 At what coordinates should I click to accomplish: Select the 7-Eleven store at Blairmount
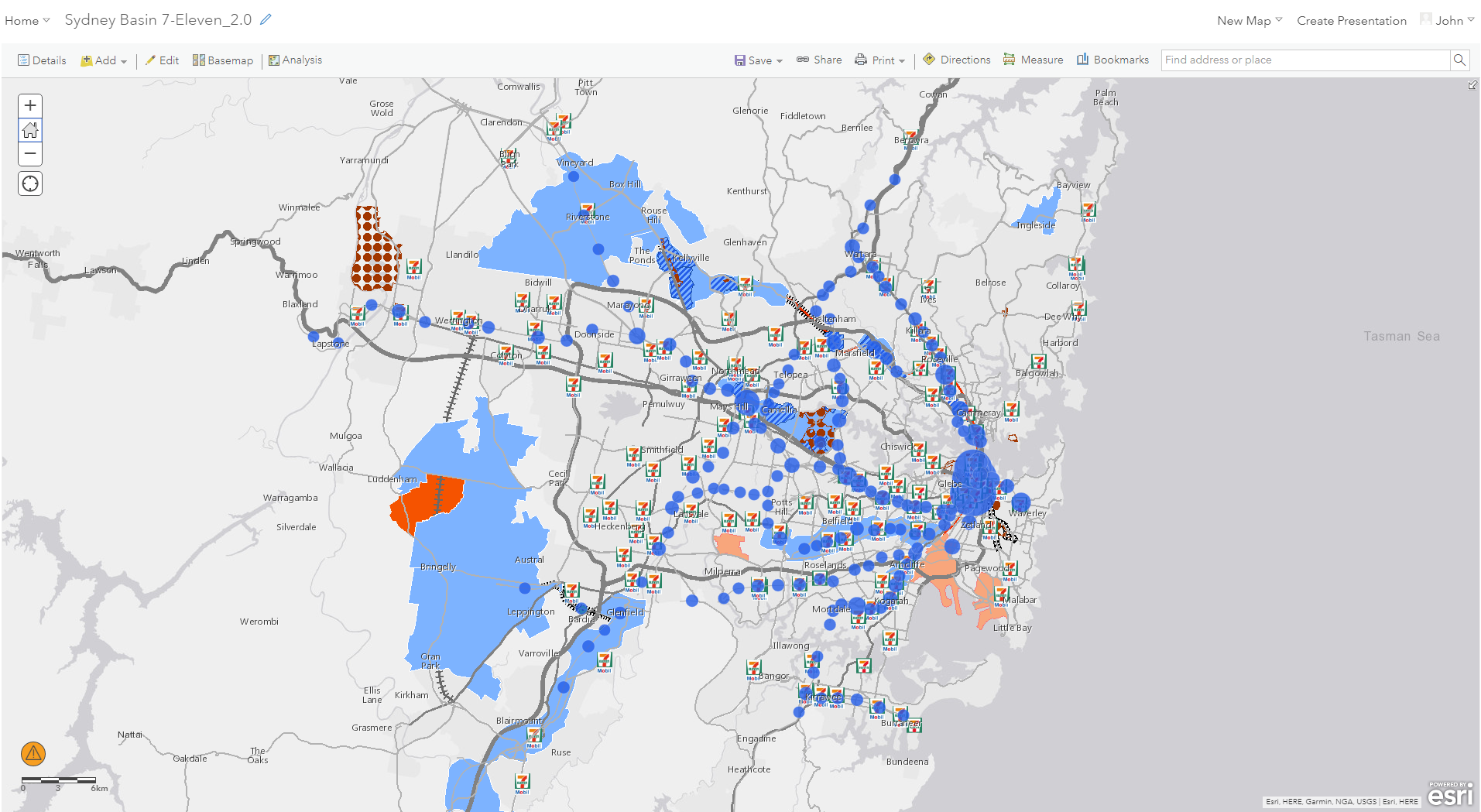[534, 735]
